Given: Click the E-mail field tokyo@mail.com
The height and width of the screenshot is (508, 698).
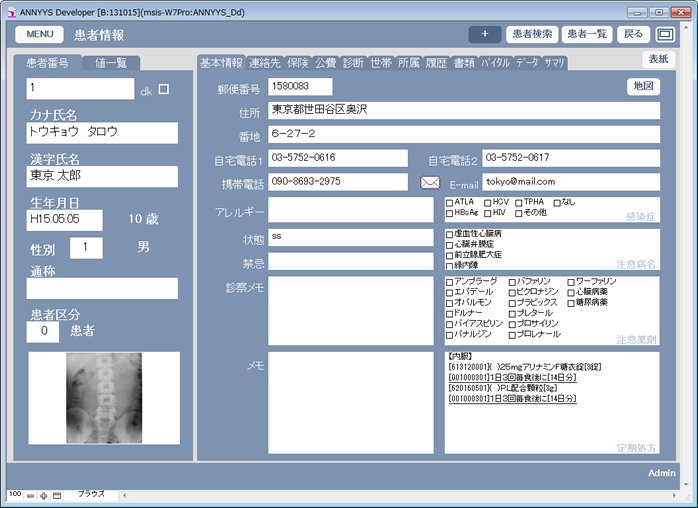Looking at the screenshot, I should point(571,182).
